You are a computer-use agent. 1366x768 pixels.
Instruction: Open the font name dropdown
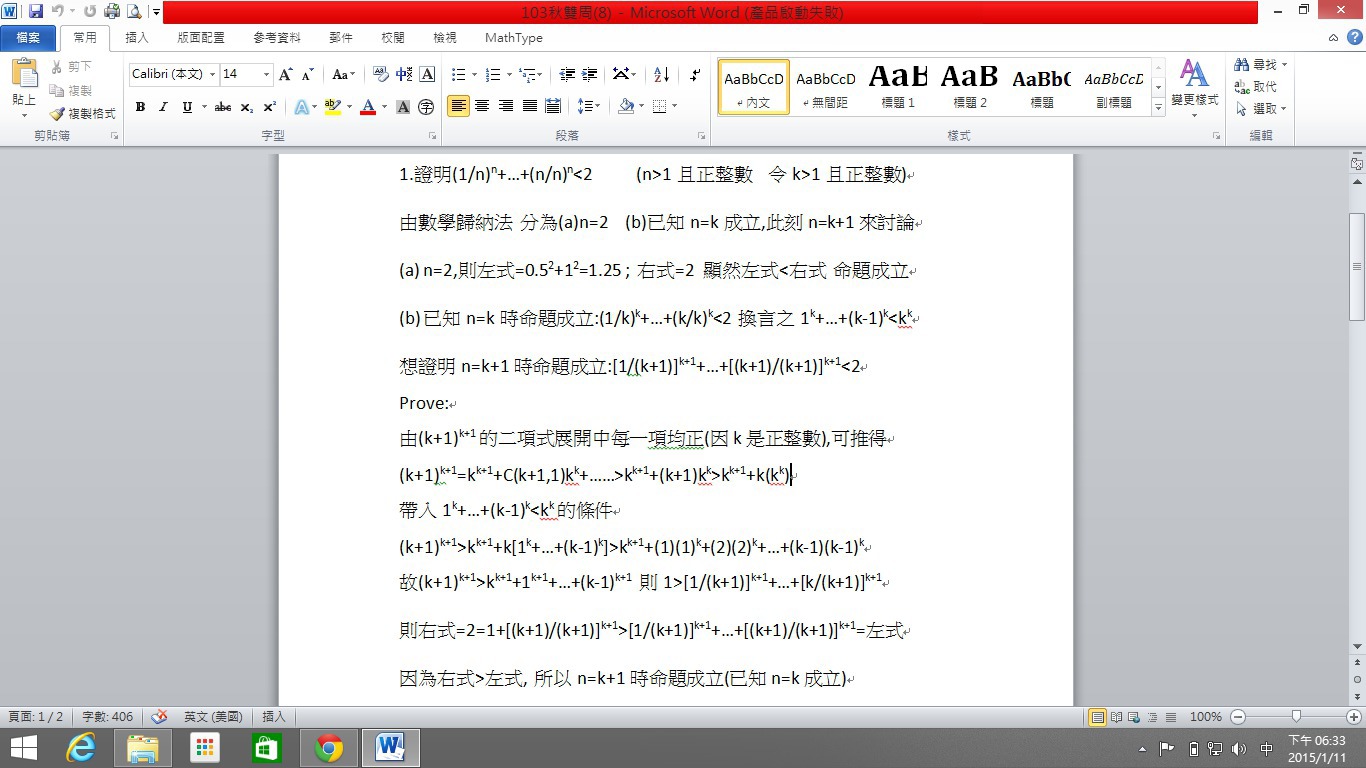[211, 75]
